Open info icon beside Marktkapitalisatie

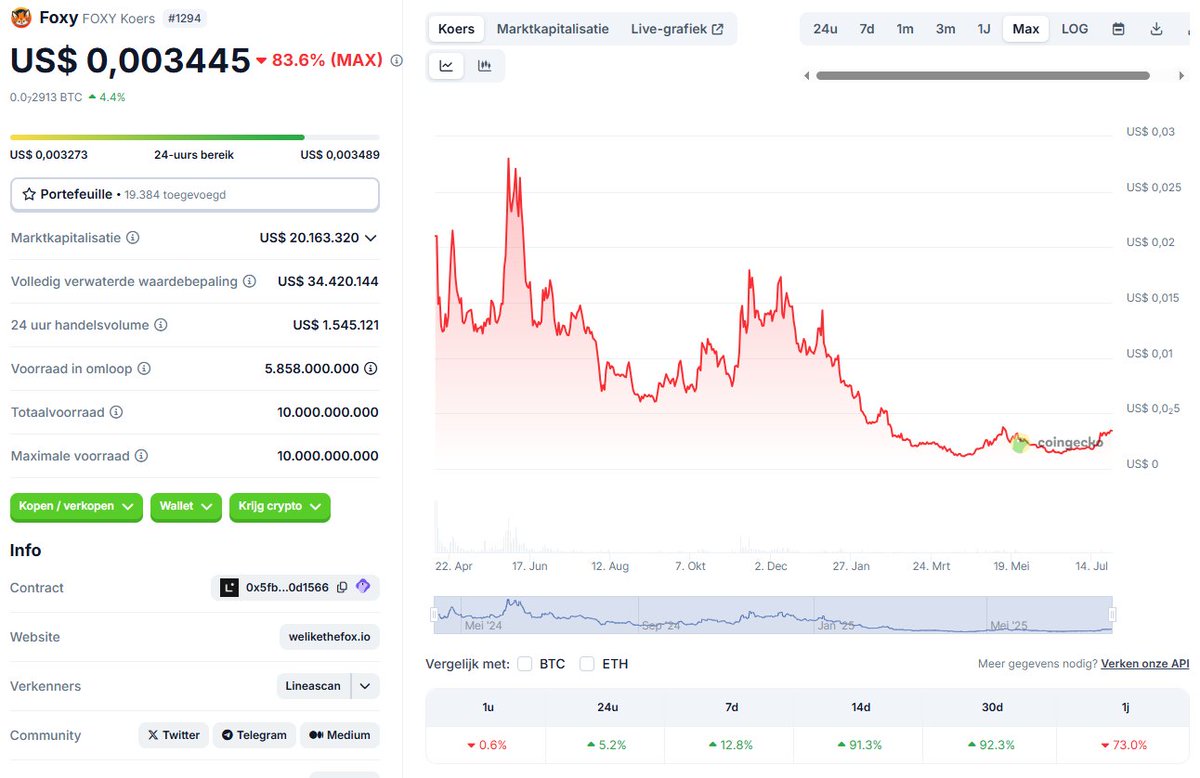133,238
